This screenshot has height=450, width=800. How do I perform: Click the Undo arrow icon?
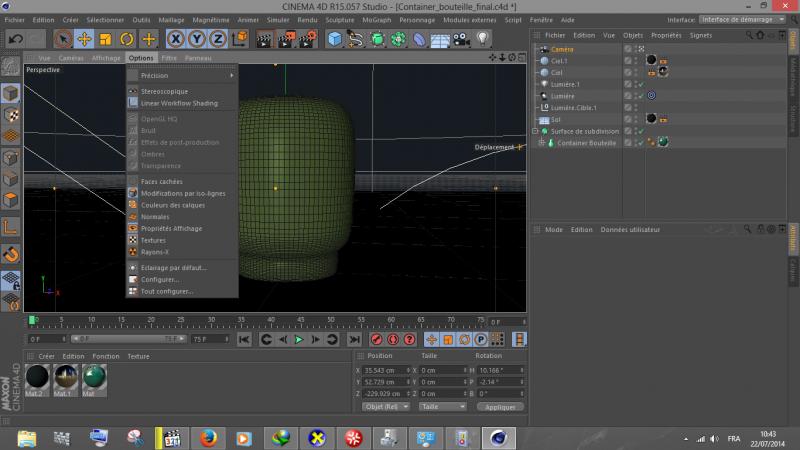point(15,38)
